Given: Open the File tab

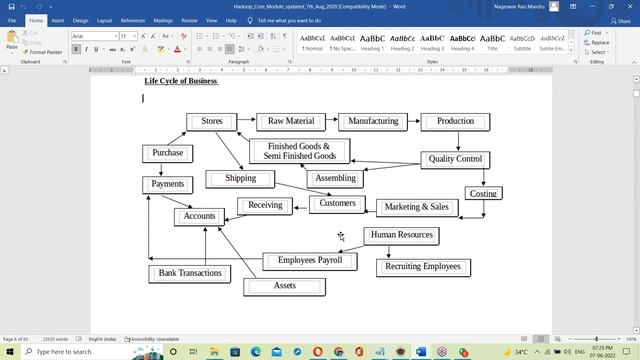Looking at the screenshot, I should [x=12, y=20].
